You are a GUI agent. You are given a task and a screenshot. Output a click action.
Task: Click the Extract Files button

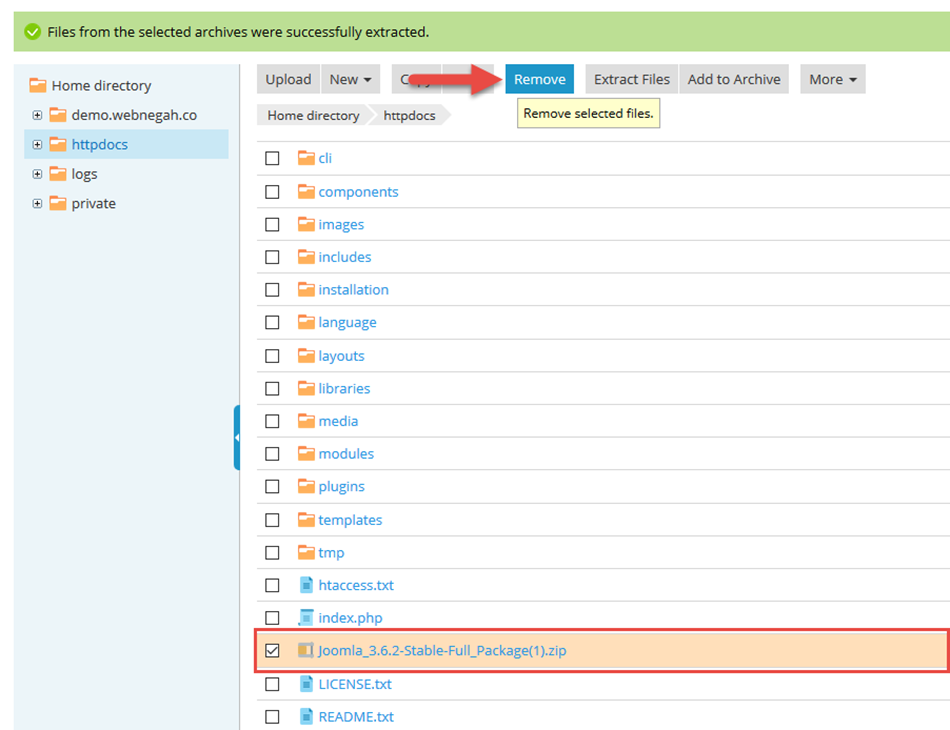[x=631, y=80]
